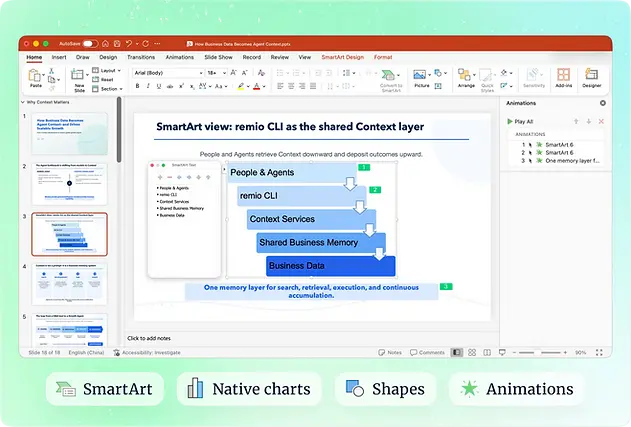Open the Slide Show tab
This screenshot has height=427, width=631.
coord(218,57)
